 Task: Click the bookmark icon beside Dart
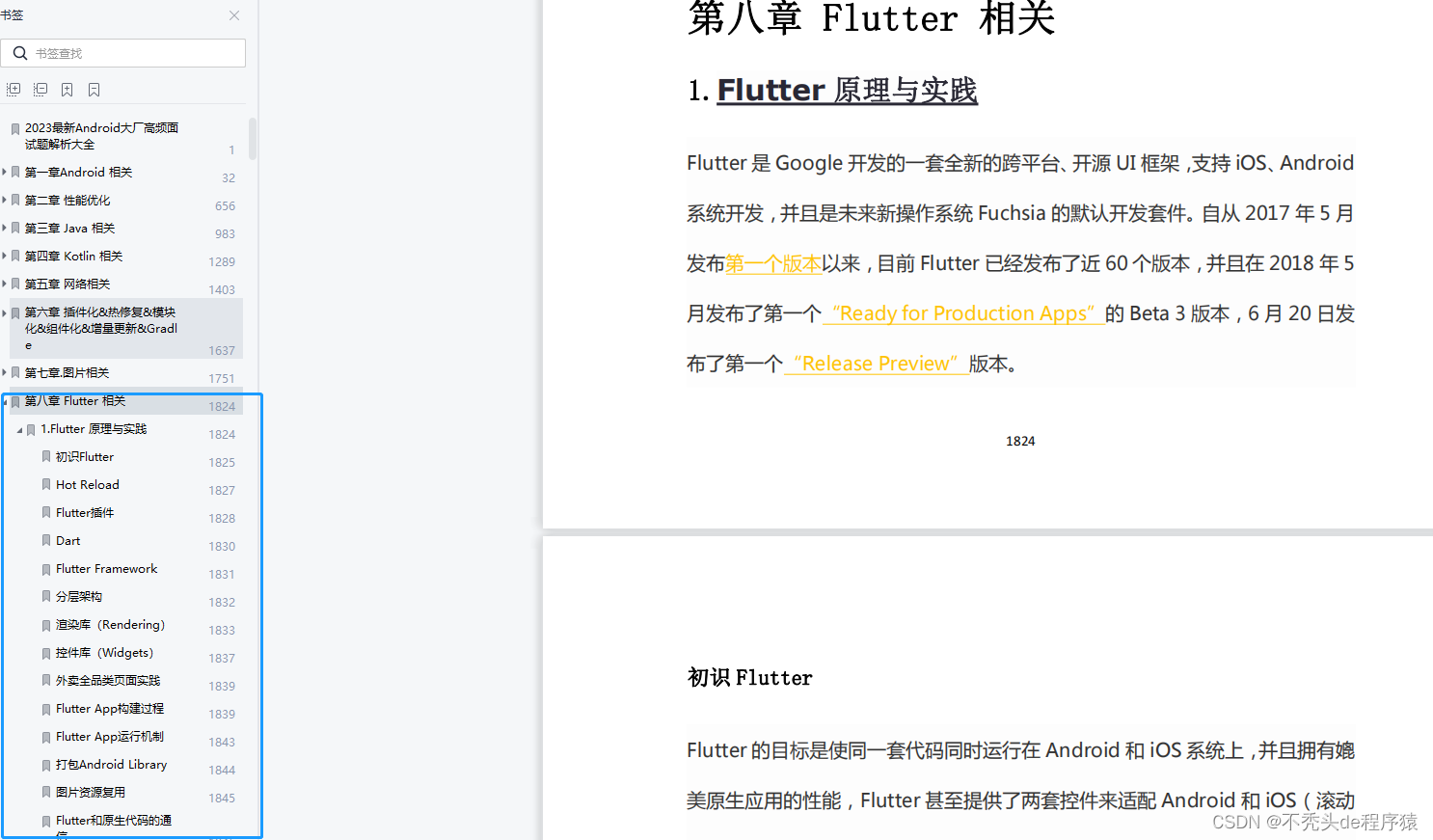click(x=46, y=540)
